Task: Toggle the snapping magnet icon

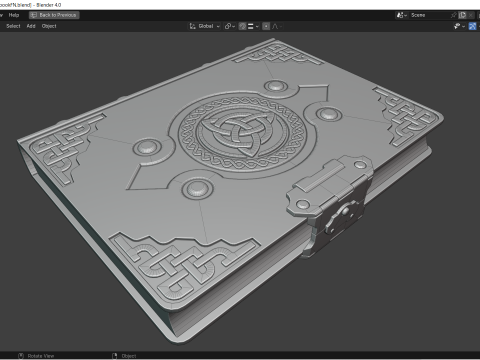Action: (242, 26)
